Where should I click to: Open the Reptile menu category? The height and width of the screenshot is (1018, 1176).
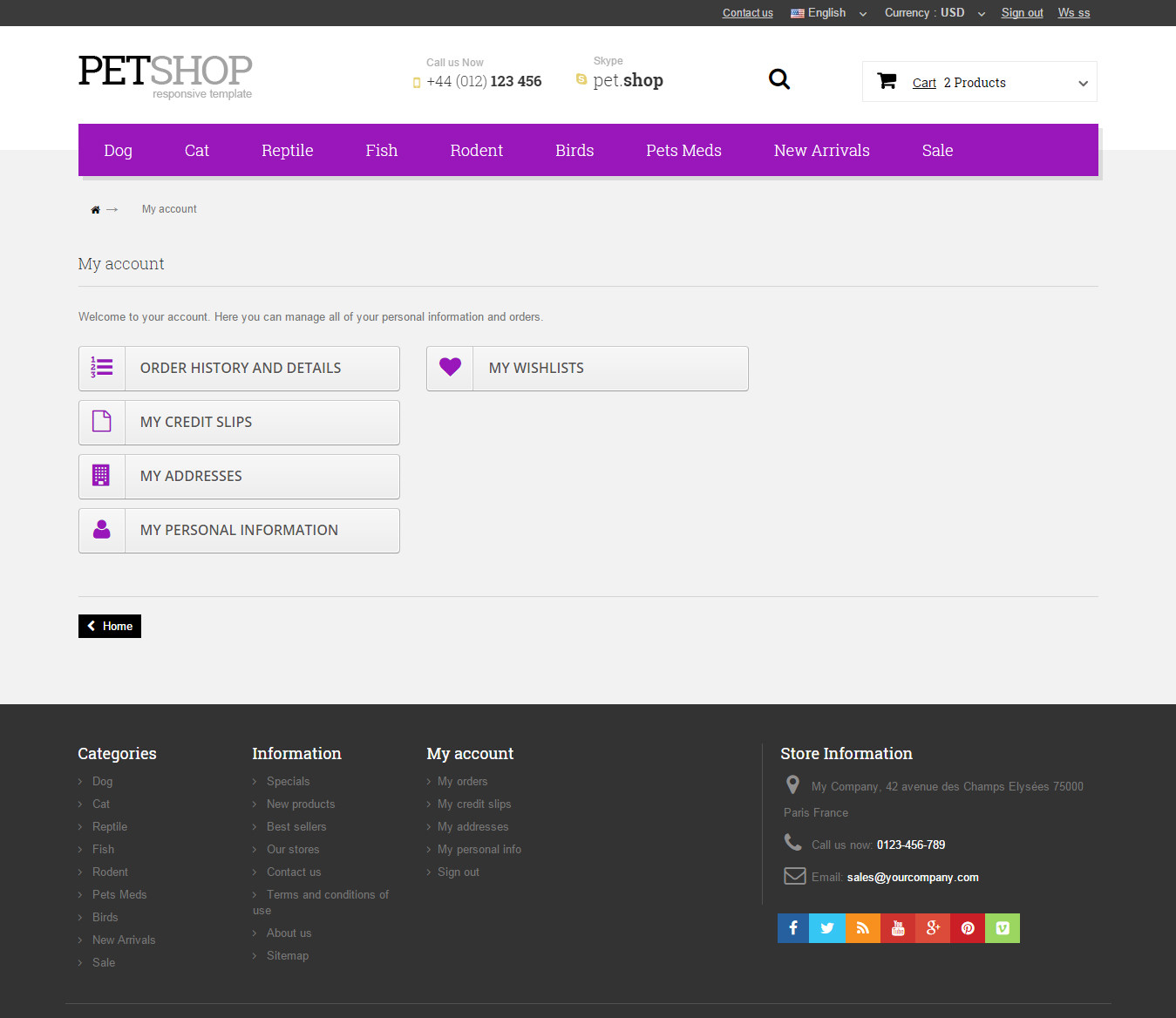pos(287,151)
